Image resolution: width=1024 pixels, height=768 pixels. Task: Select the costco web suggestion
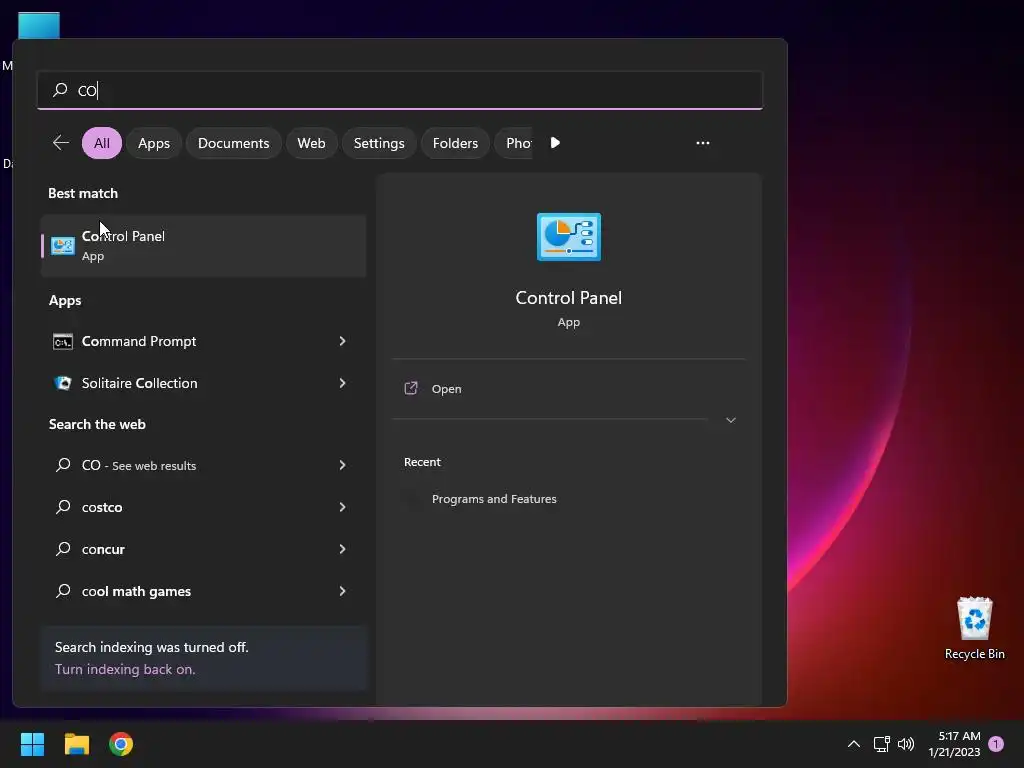[x=203, y=507]
